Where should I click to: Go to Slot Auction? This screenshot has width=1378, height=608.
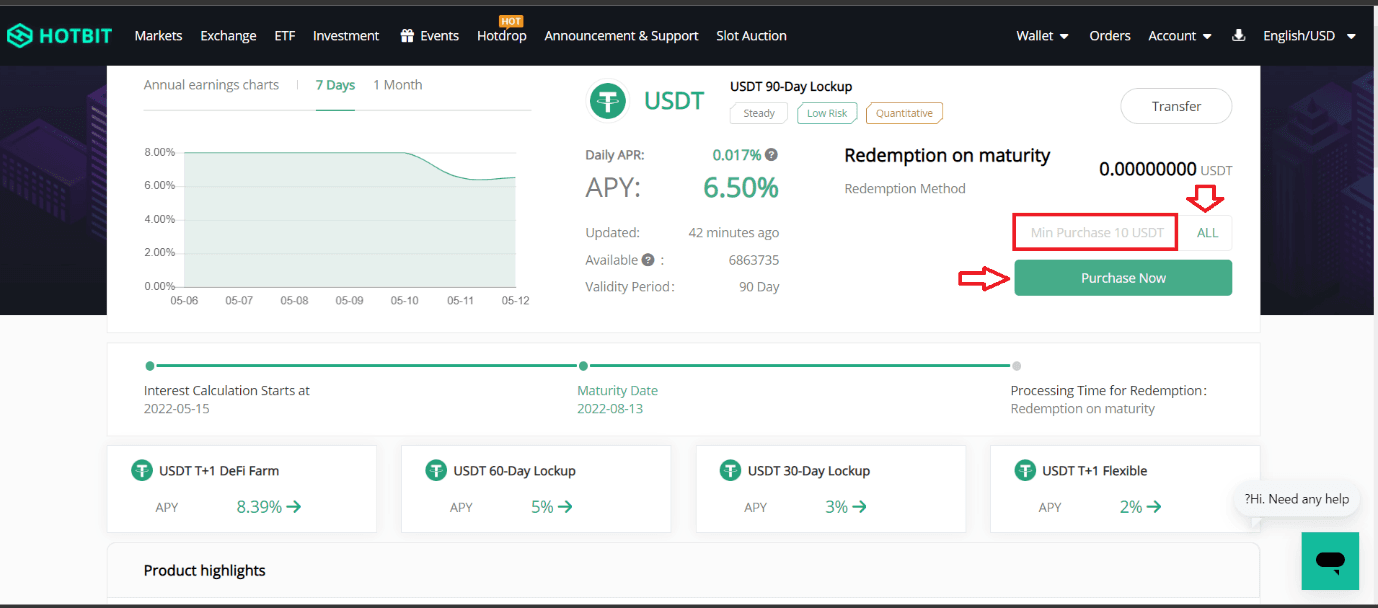coord(751,36)
